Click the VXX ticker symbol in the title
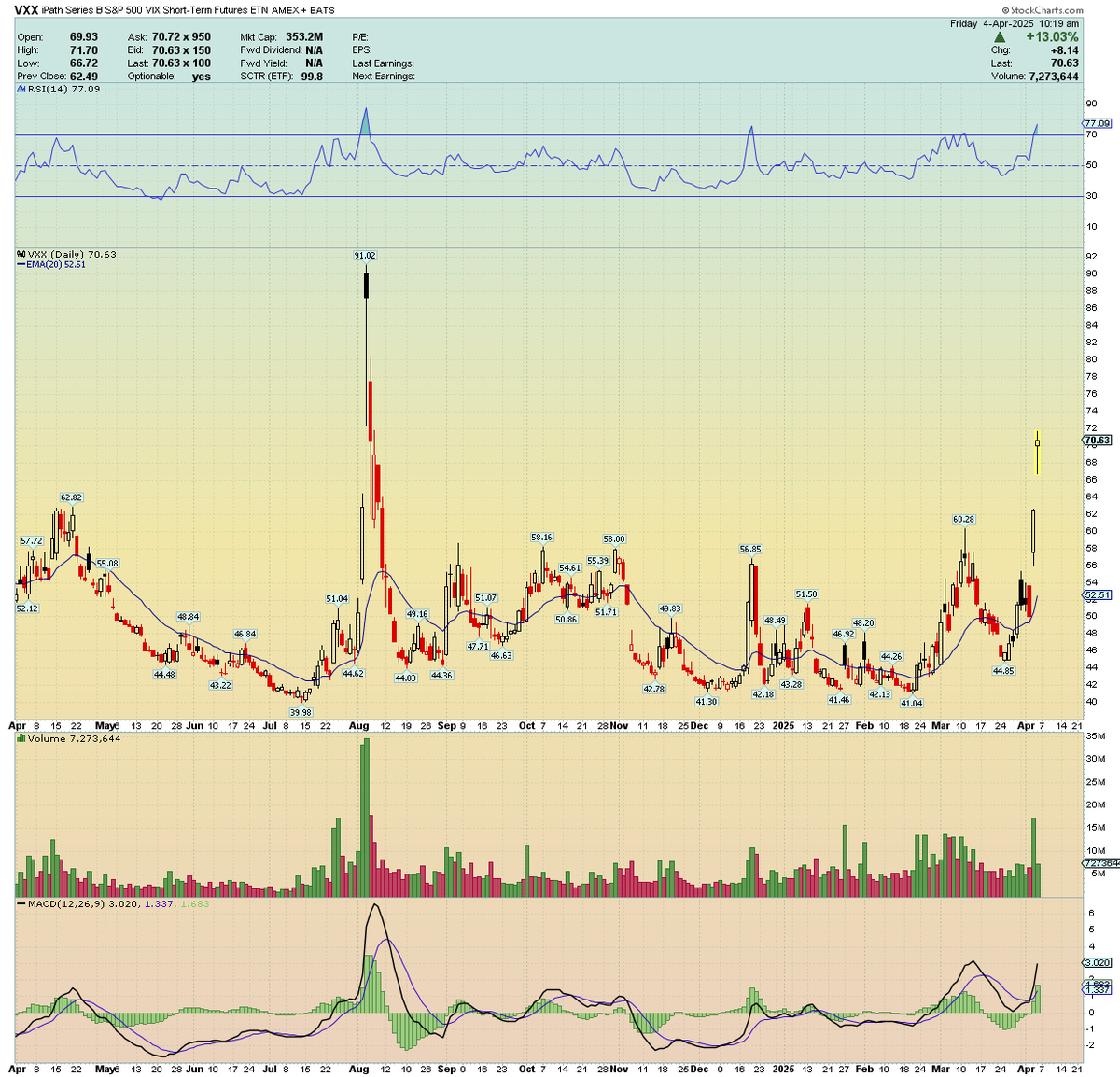This screenshot has height=1077, width=1120. click(26, 10)
